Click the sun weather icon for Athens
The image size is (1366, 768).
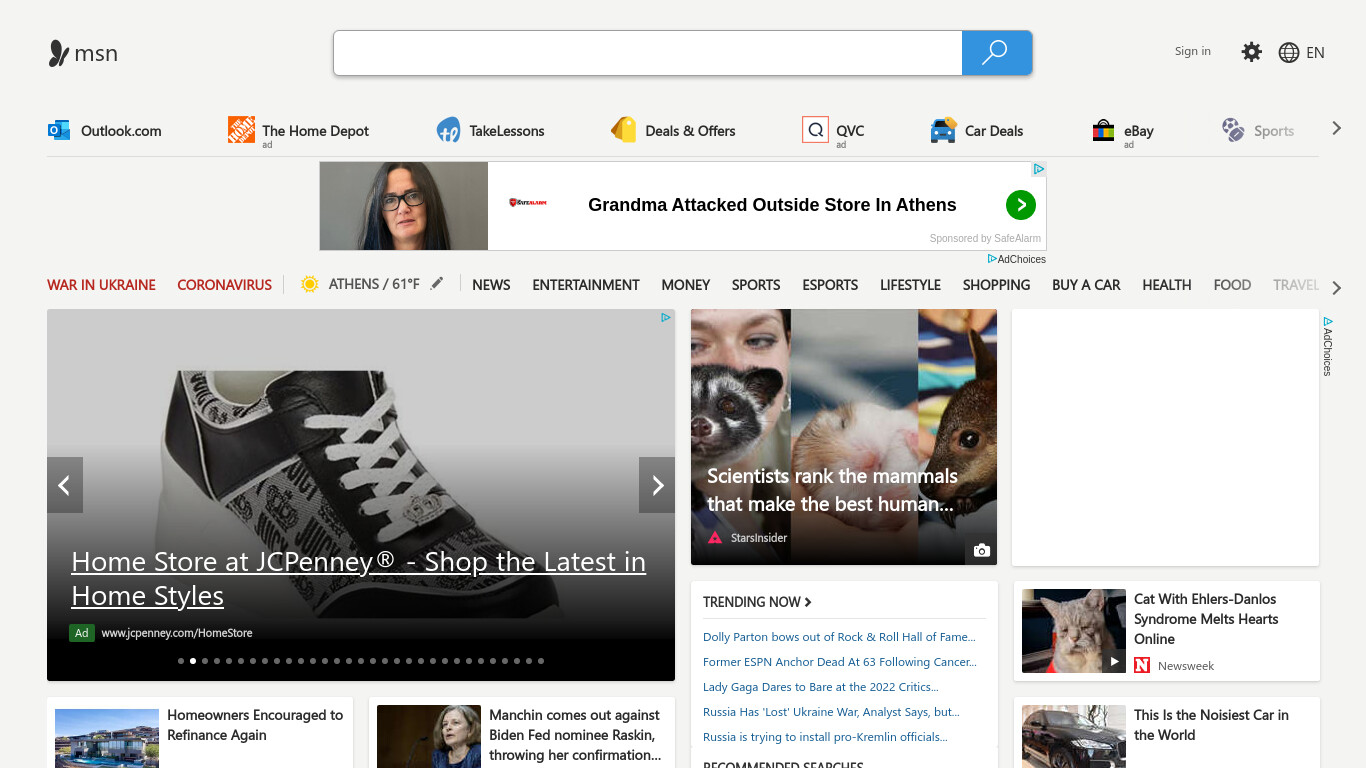click(x=310, y=284)
